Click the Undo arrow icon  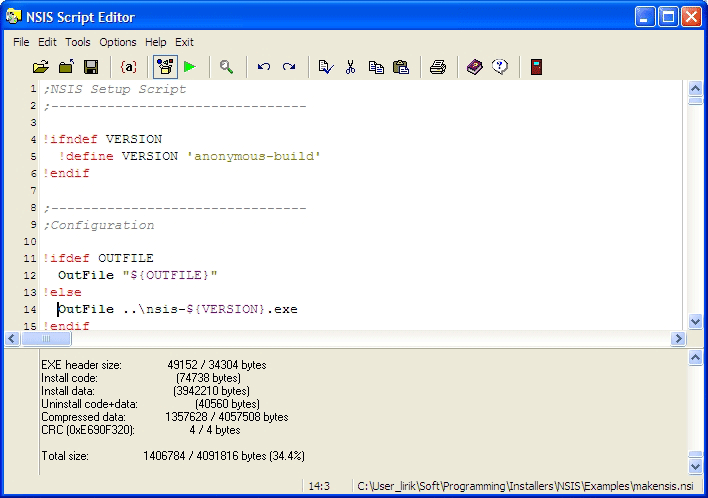tap(264, 67)
